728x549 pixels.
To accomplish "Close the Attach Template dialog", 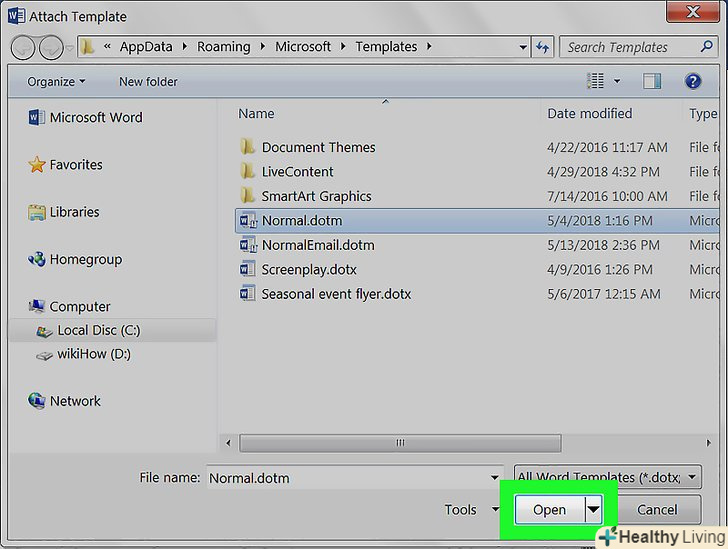I will pyautogui.click(x=693, y=11).
